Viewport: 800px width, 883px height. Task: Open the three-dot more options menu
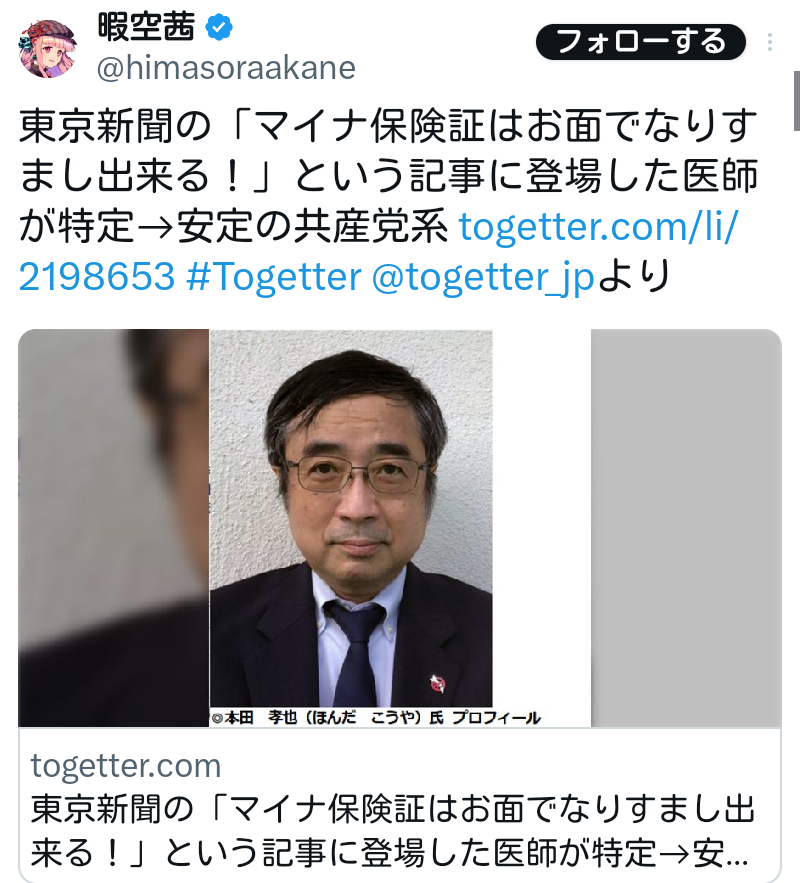tap(769, 42)
